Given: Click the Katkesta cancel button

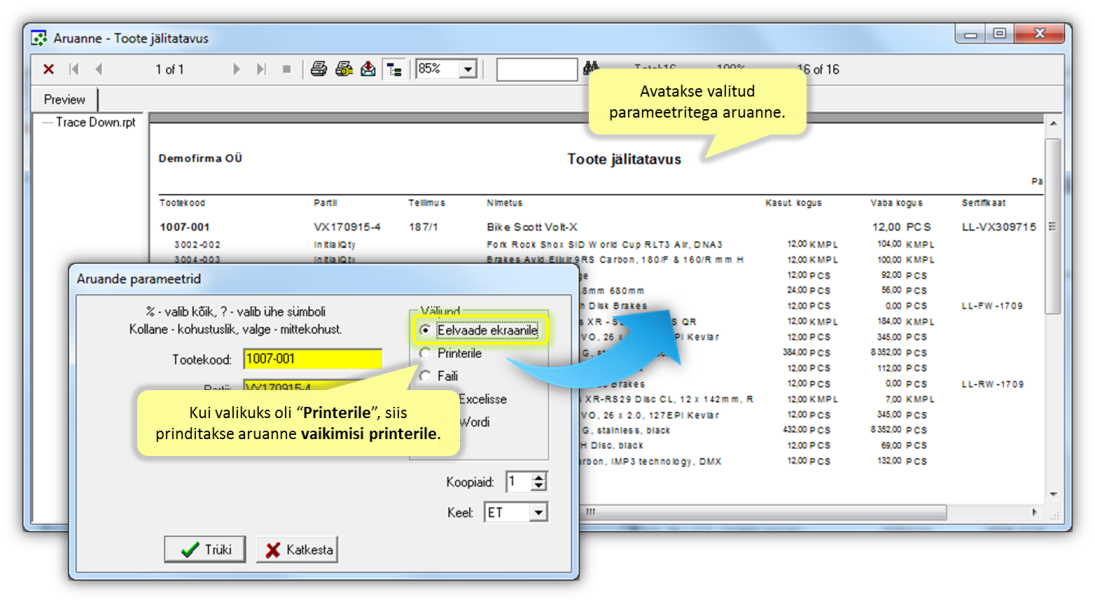Looking at the screenshot, I should pyautogui.click(x=297, y=549).
